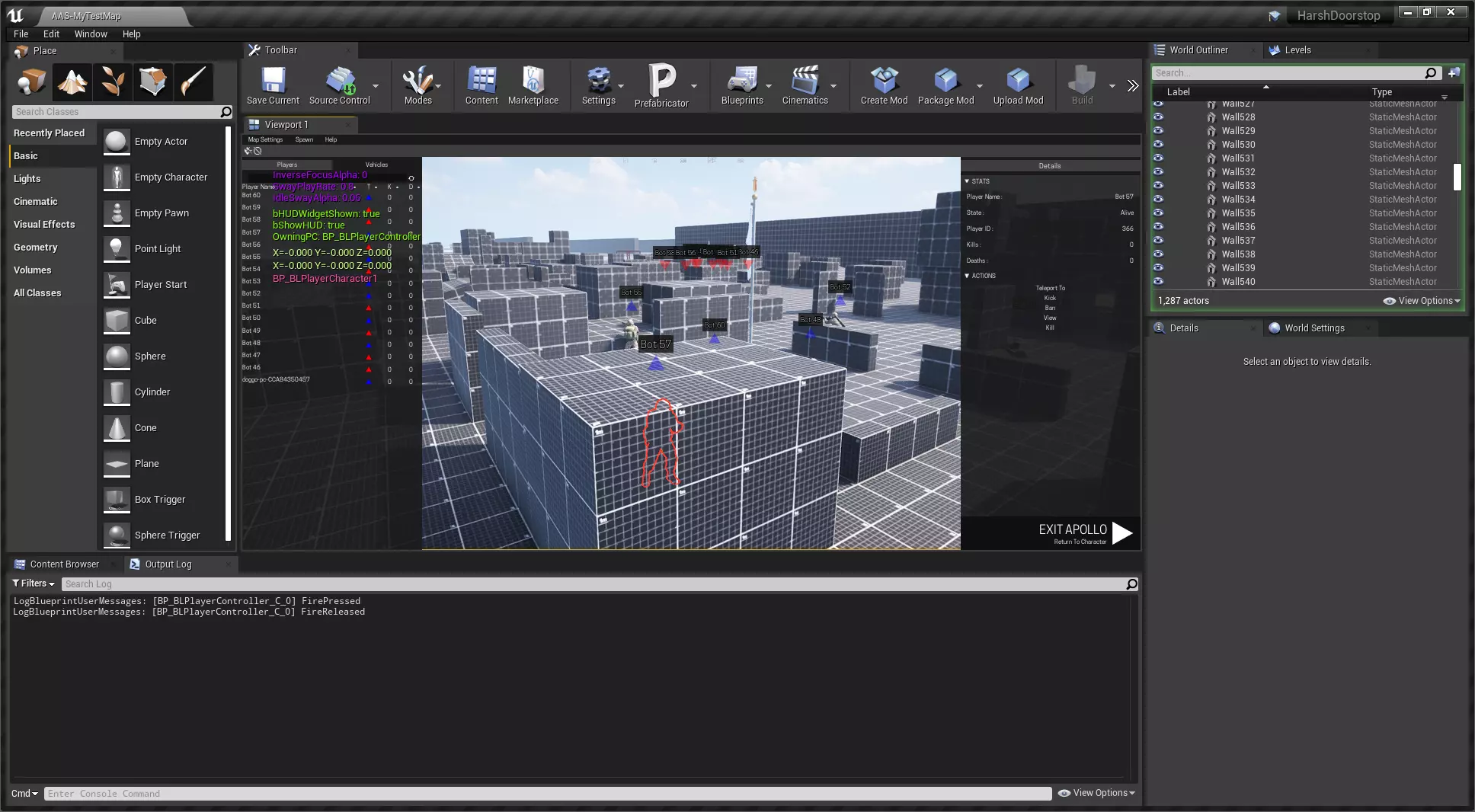The width and height of the screenshot is (1475, 812).
Task: Select the Foliage mode icon
Action: coord(113,82)
